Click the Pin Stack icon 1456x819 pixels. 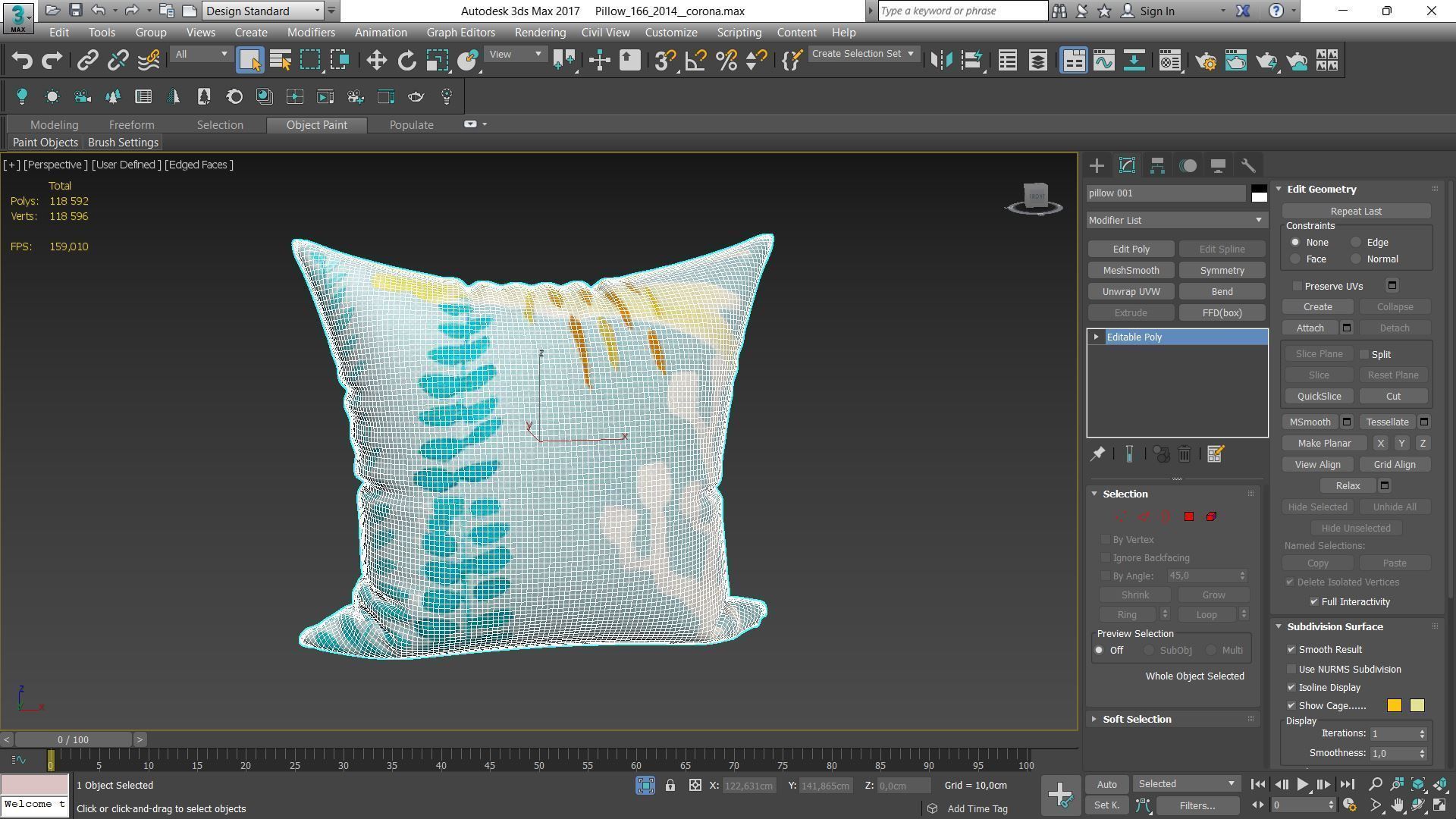pyautogui.click(x=1097, y=454)
